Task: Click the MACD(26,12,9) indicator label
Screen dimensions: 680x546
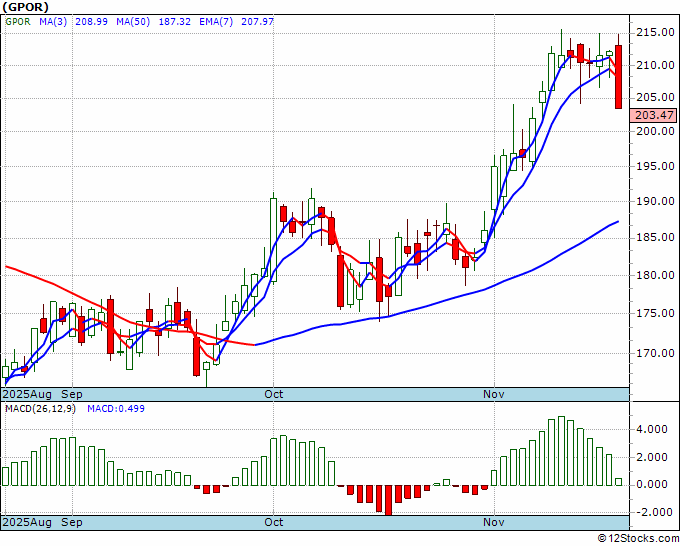Action: pyautogui.click(x=40, y=409)
